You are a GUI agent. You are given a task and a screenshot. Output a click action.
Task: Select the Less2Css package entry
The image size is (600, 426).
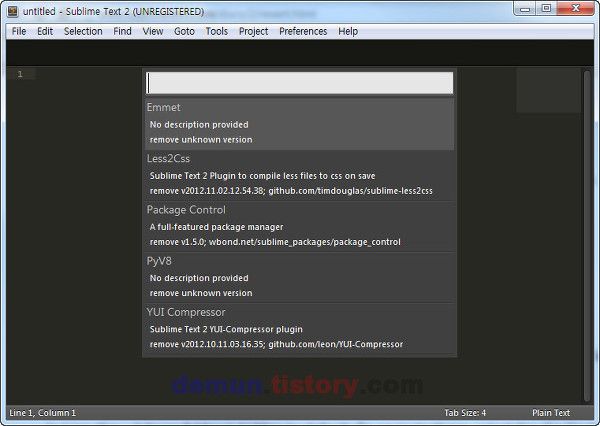(x=299, y=176)
